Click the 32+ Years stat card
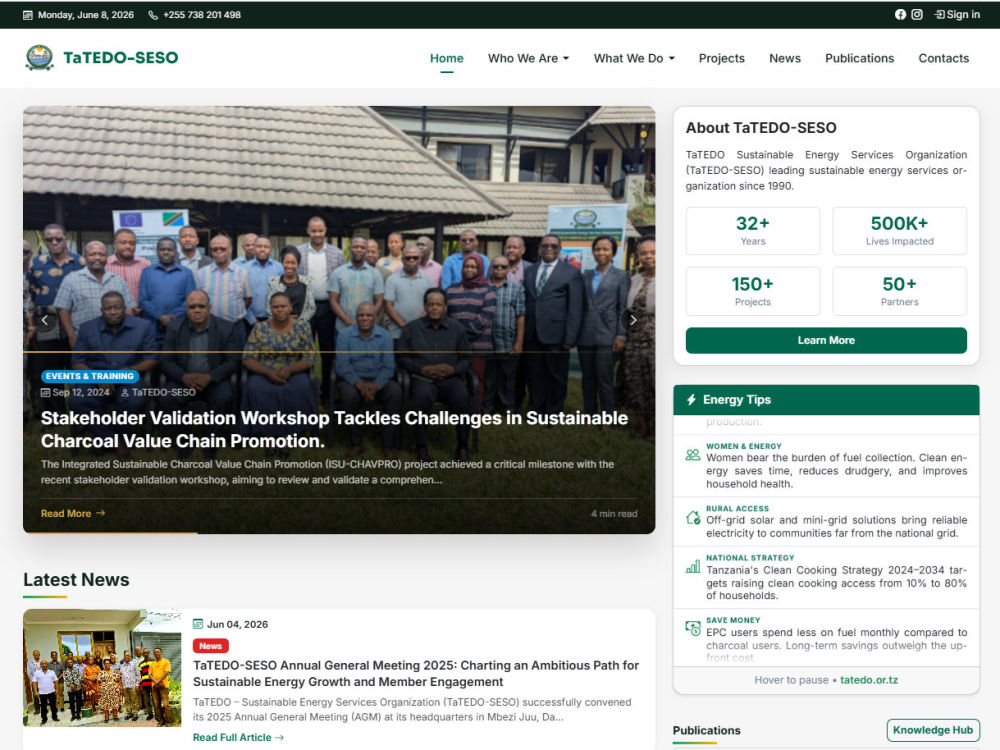The image size is (1000, 750). point(753,231)
